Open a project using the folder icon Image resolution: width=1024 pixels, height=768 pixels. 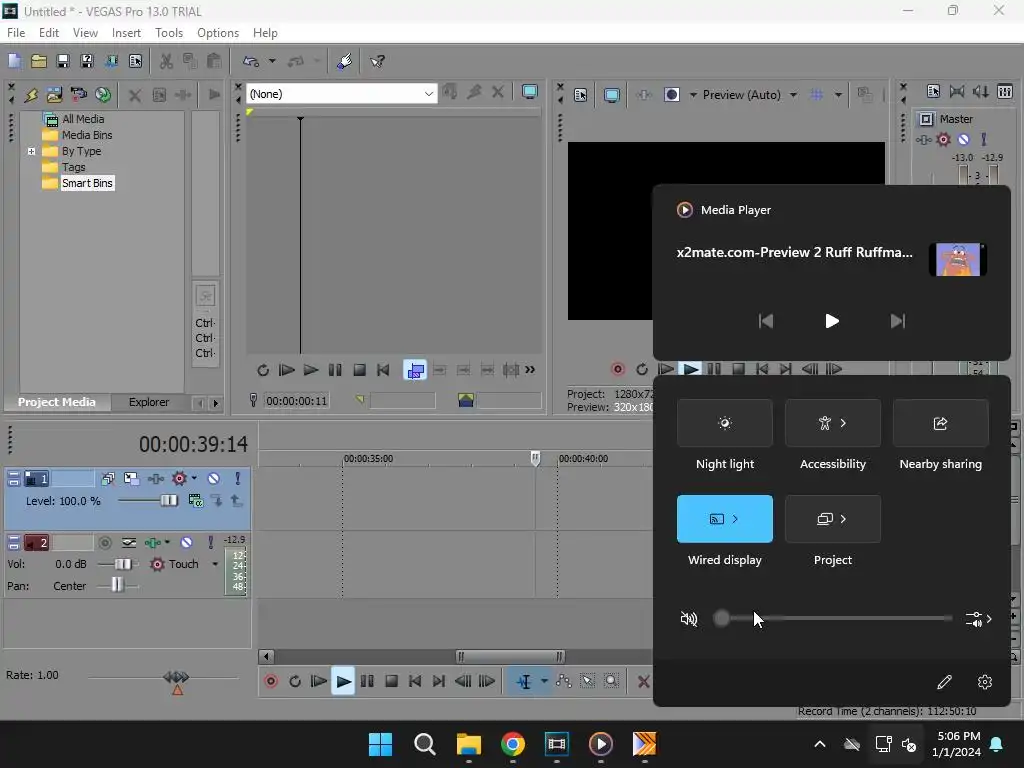[x=39, y=61]
